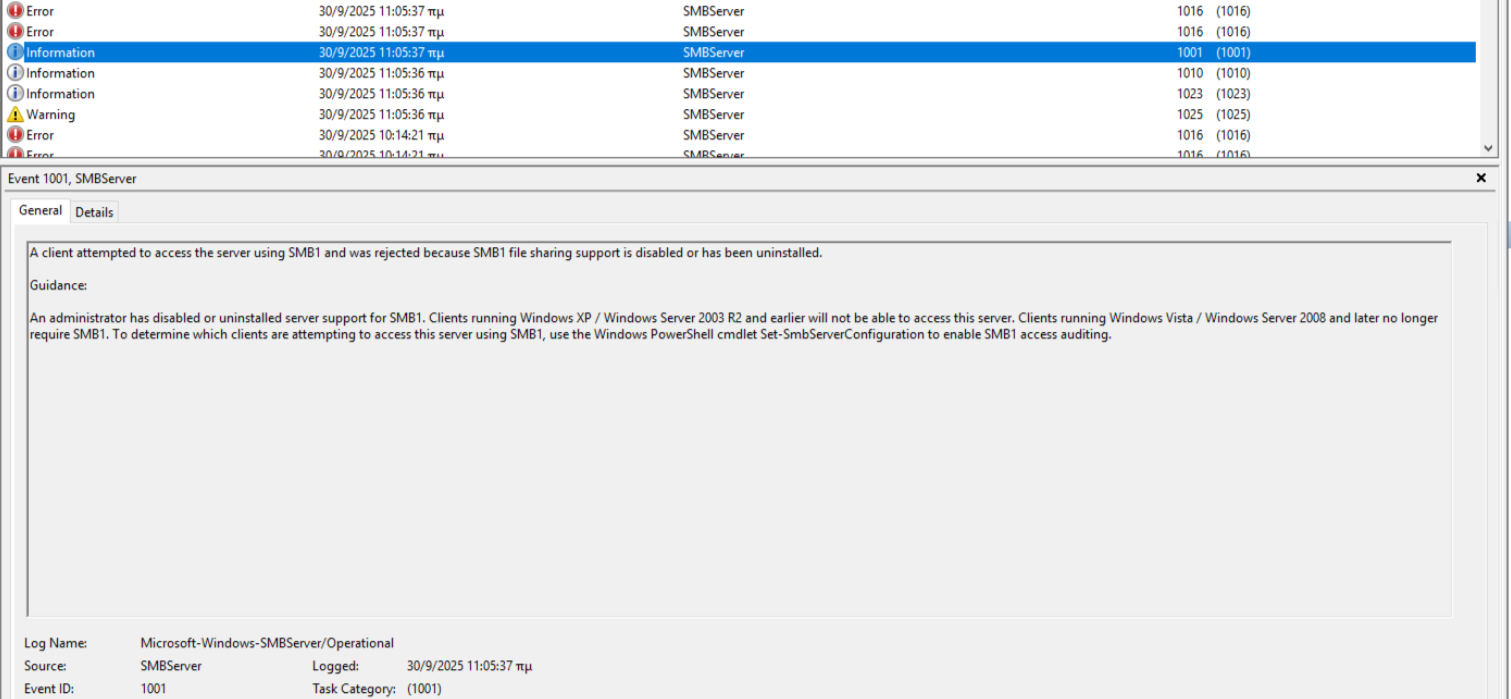Click the Logged field date value

pyautogui.click(x=469, y=666)
